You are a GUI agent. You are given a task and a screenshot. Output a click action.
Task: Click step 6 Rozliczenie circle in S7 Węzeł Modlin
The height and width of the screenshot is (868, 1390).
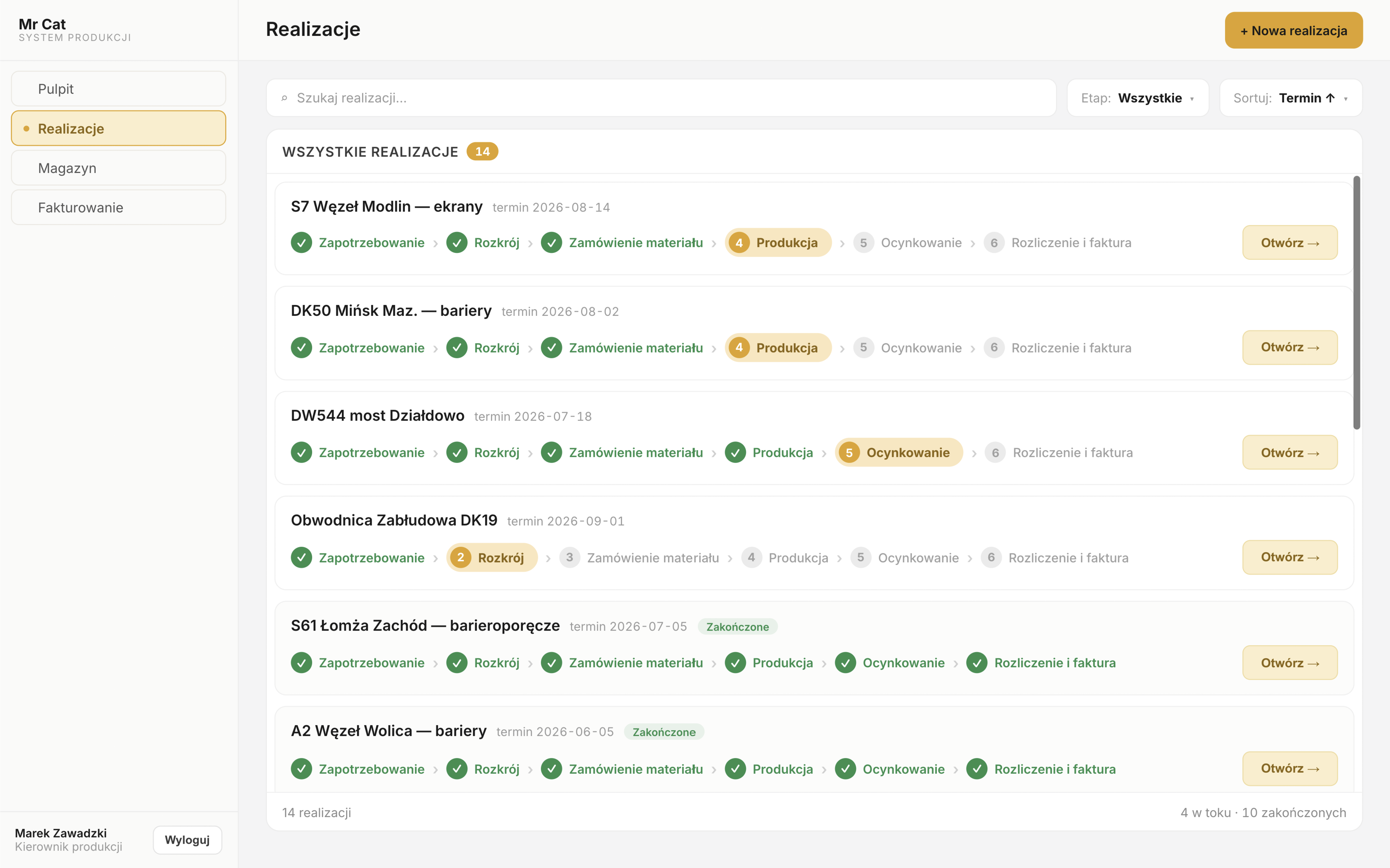coord(994,243)
